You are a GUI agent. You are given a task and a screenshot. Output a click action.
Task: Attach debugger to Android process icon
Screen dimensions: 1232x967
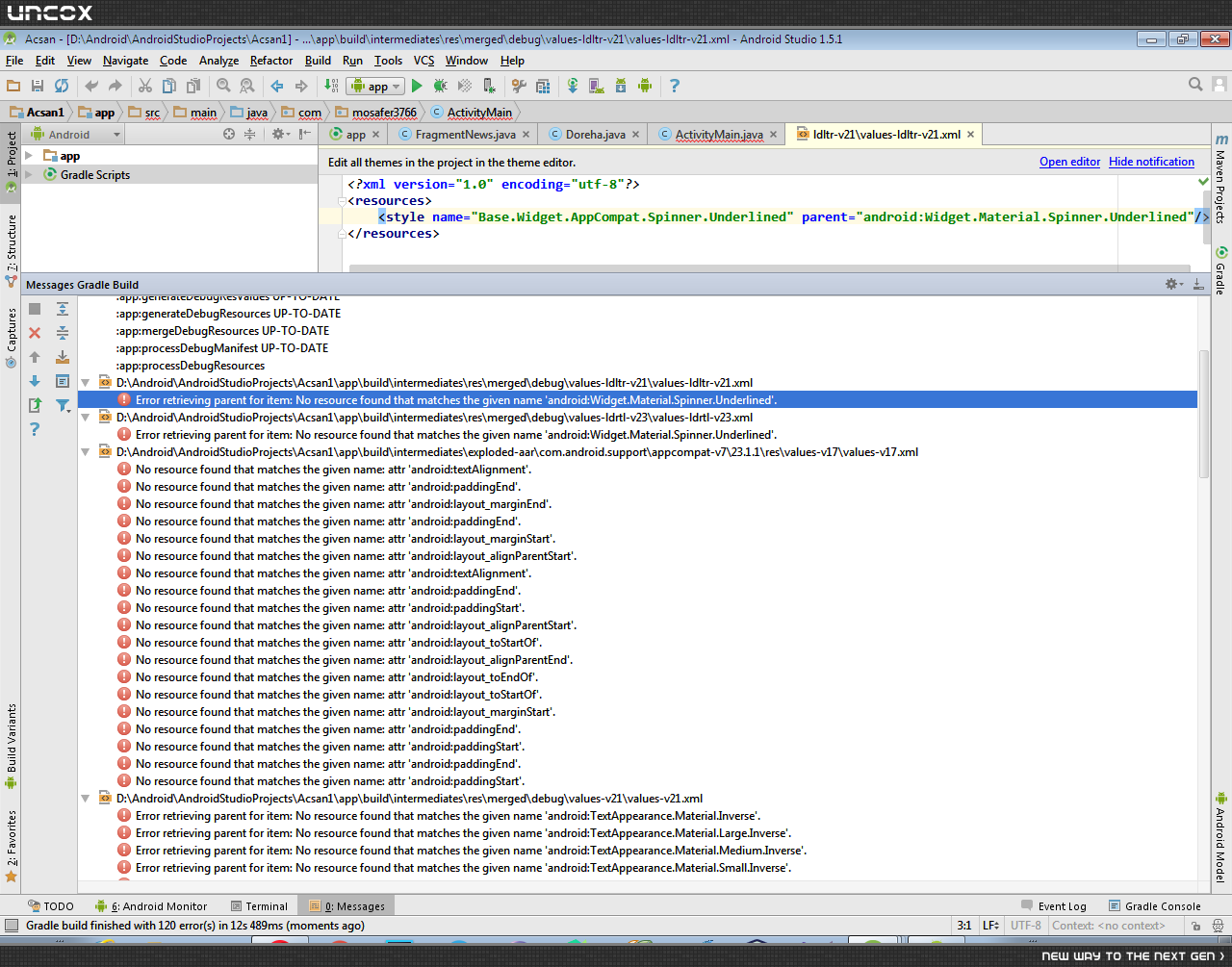491,86
